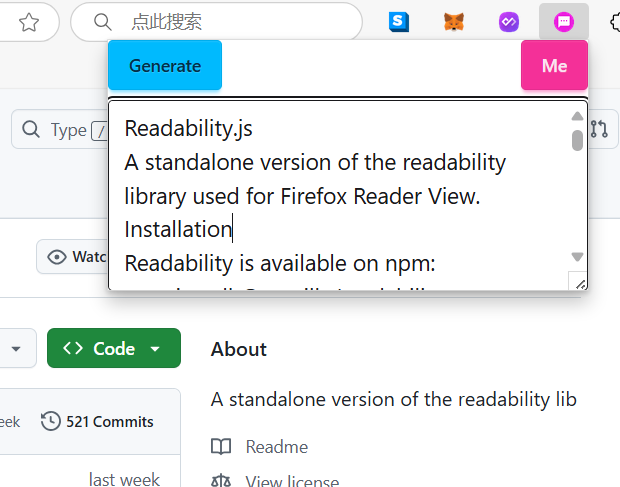Click the bookmark star icon
This screenshot has width=620, height=487.
click(x=30, y=22)
